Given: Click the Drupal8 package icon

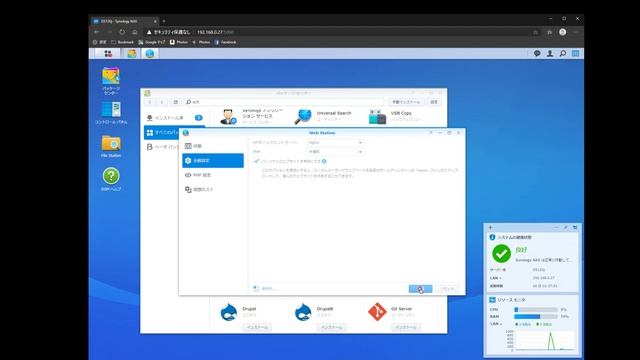Looking at the screenshot, I should tap(303, 312).
